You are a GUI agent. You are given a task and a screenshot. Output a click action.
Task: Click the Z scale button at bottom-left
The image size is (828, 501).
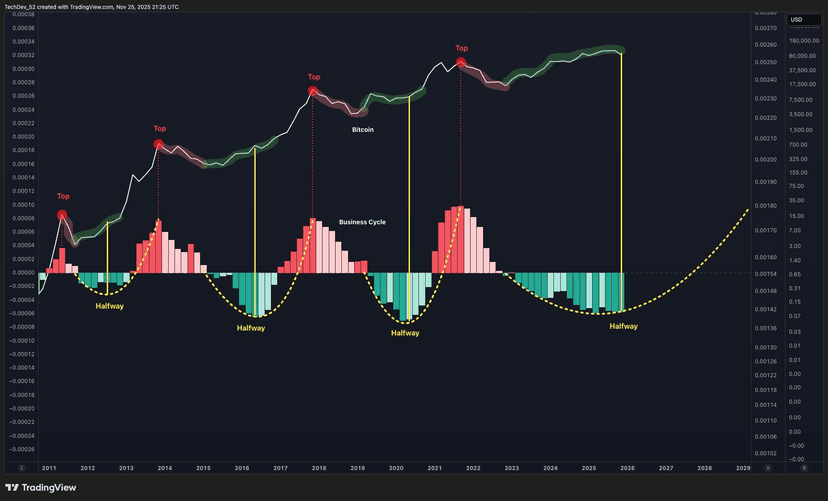(21, 467)
